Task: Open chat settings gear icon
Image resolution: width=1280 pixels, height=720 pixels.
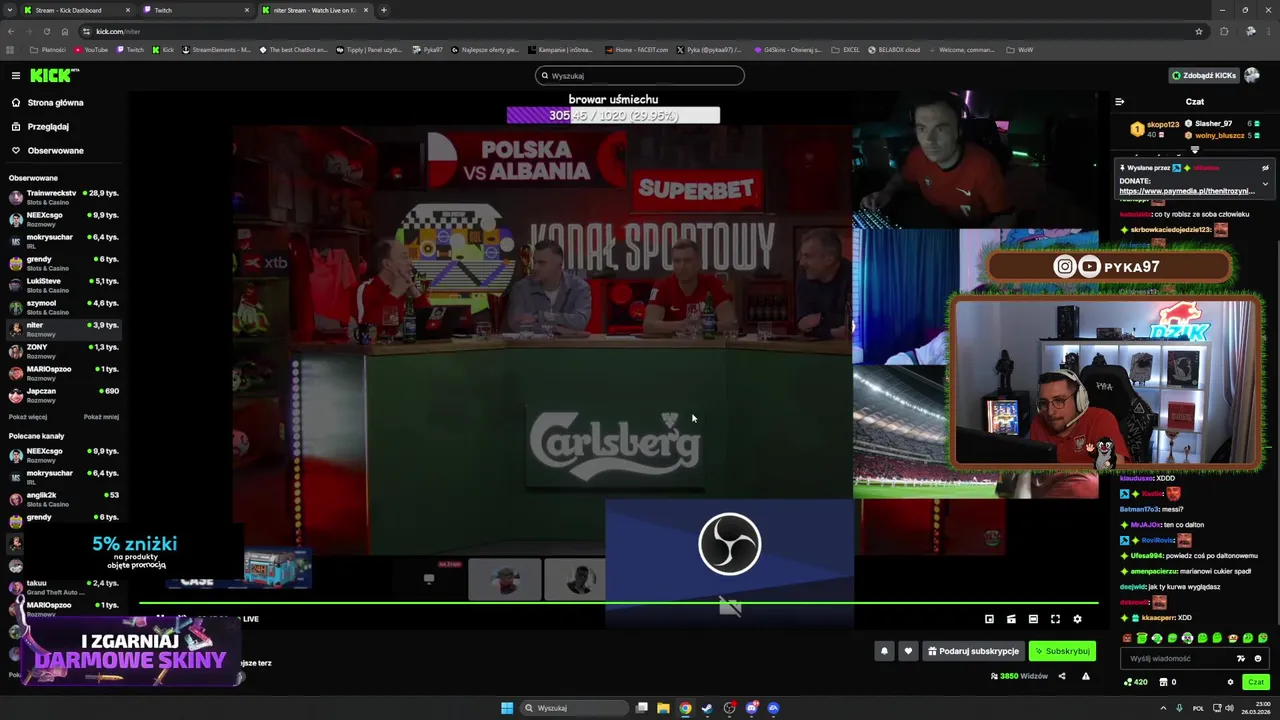Action: 1230,682
